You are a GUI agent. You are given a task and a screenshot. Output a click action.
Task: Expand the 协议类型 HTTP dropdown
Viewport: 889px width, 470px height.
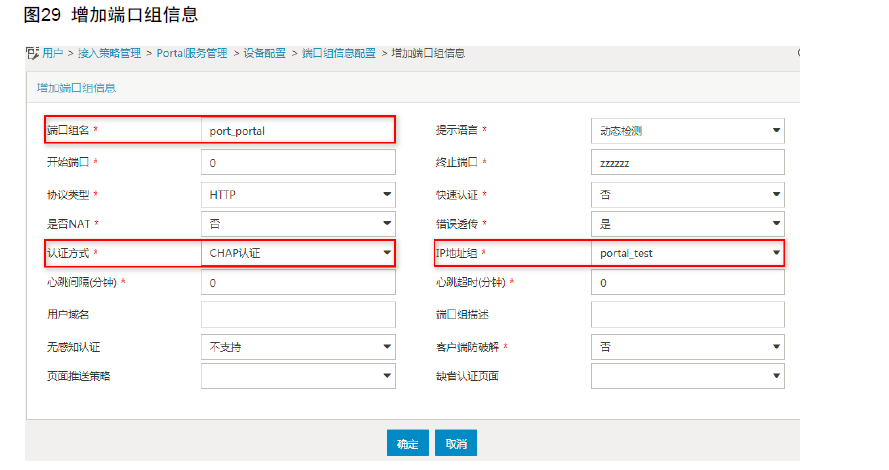298,195
